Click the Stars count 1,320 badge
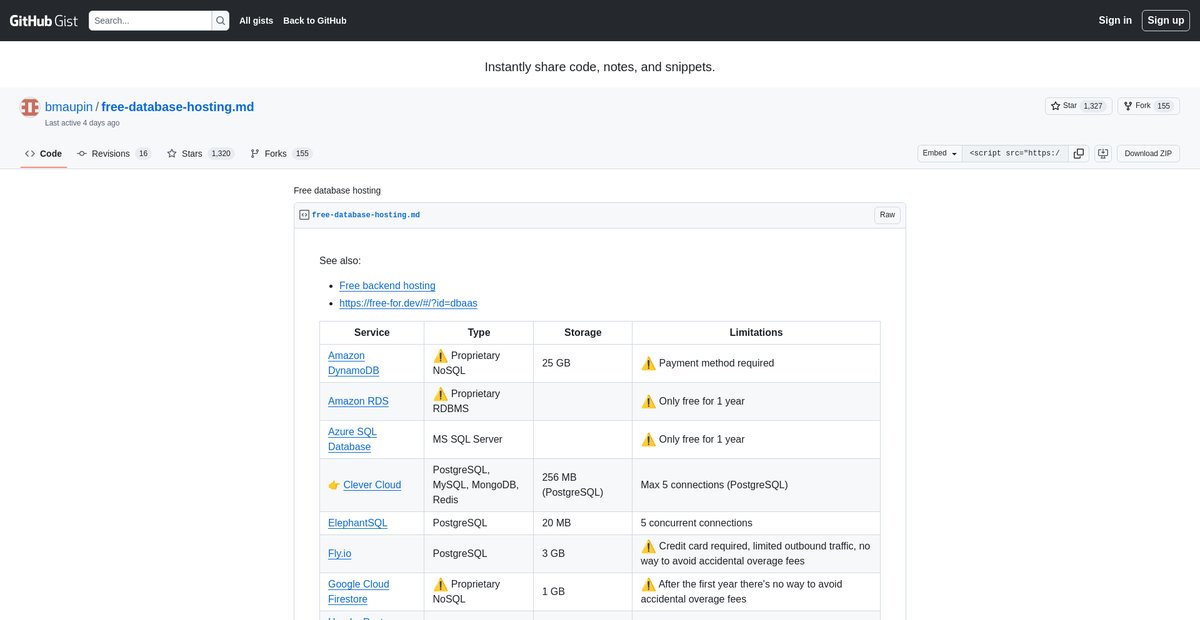1200x620 pixels. point(222,154)
